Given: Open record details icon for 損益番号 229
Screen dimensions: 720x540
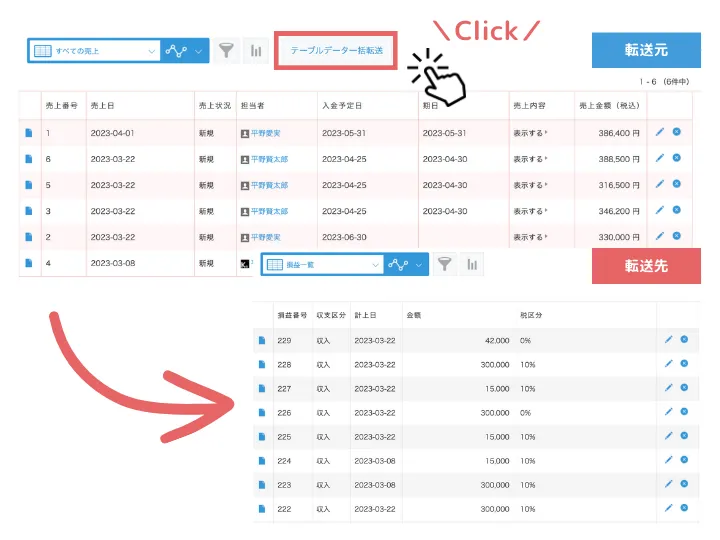Looking at the screenshot, I should [263, 340].
